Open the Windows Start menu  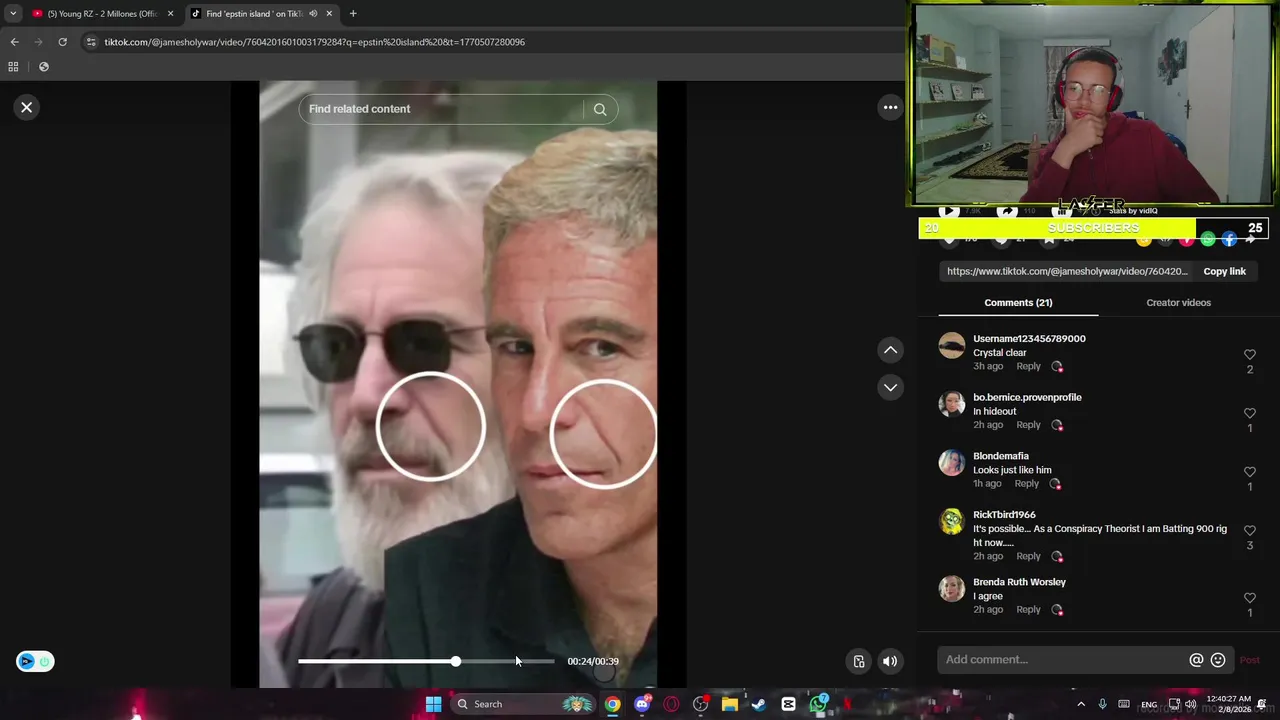[x=433, y=704]
